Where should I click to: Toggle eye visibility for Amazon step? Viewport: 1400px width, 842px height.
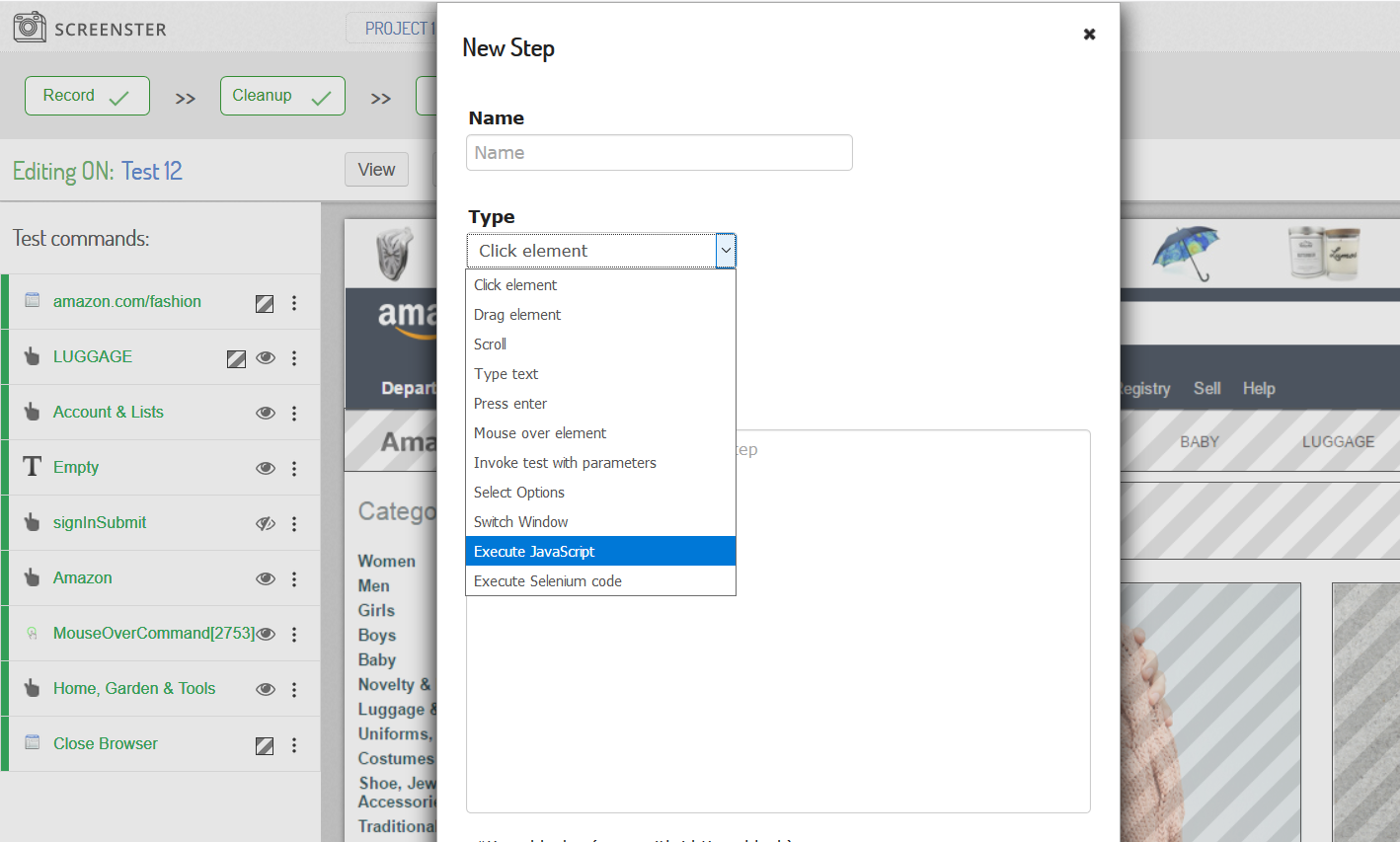266,579
